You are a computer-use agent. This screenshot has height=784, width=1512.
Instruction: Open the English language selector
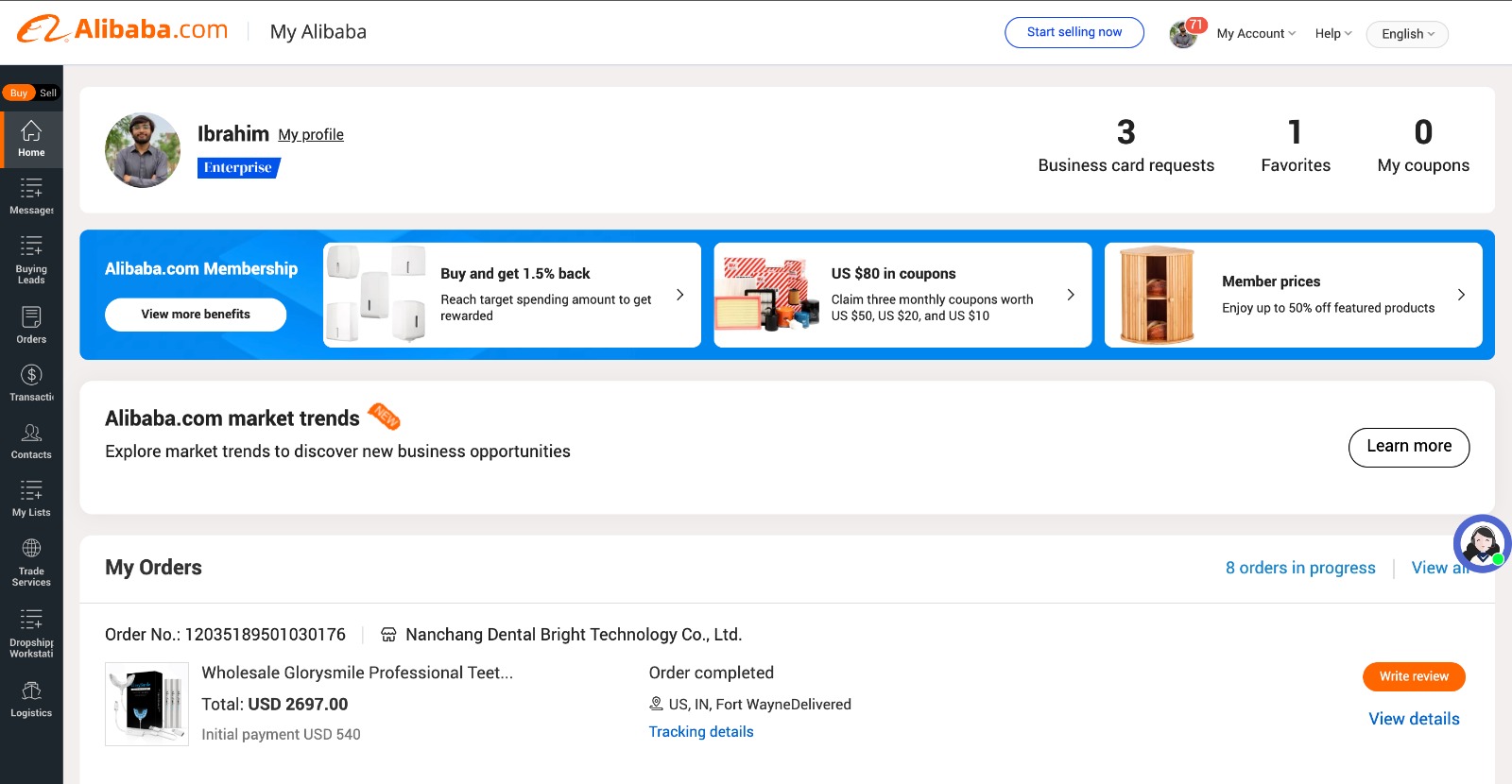tap(1407, 34)
